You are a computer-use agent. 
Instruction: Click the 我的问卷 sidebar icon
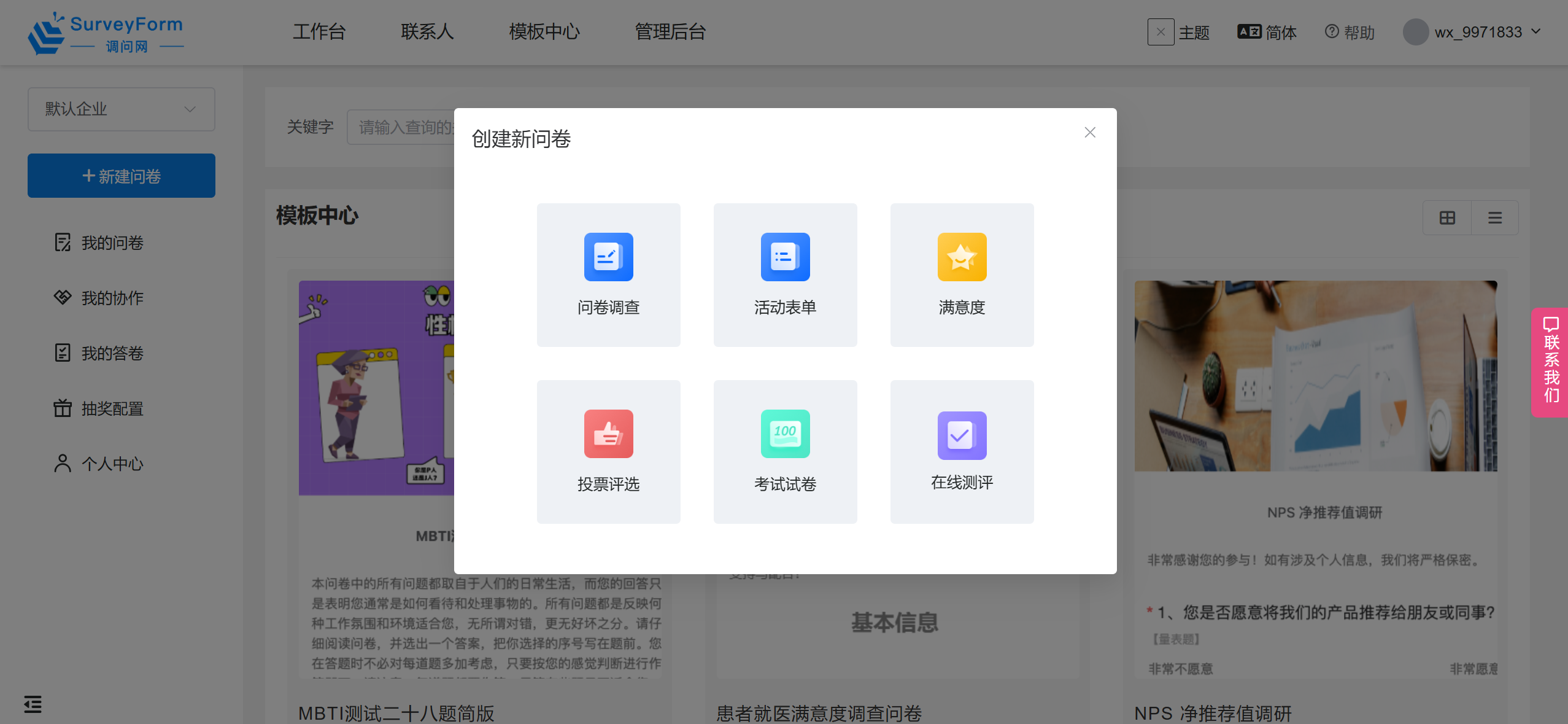coord(63,243)
